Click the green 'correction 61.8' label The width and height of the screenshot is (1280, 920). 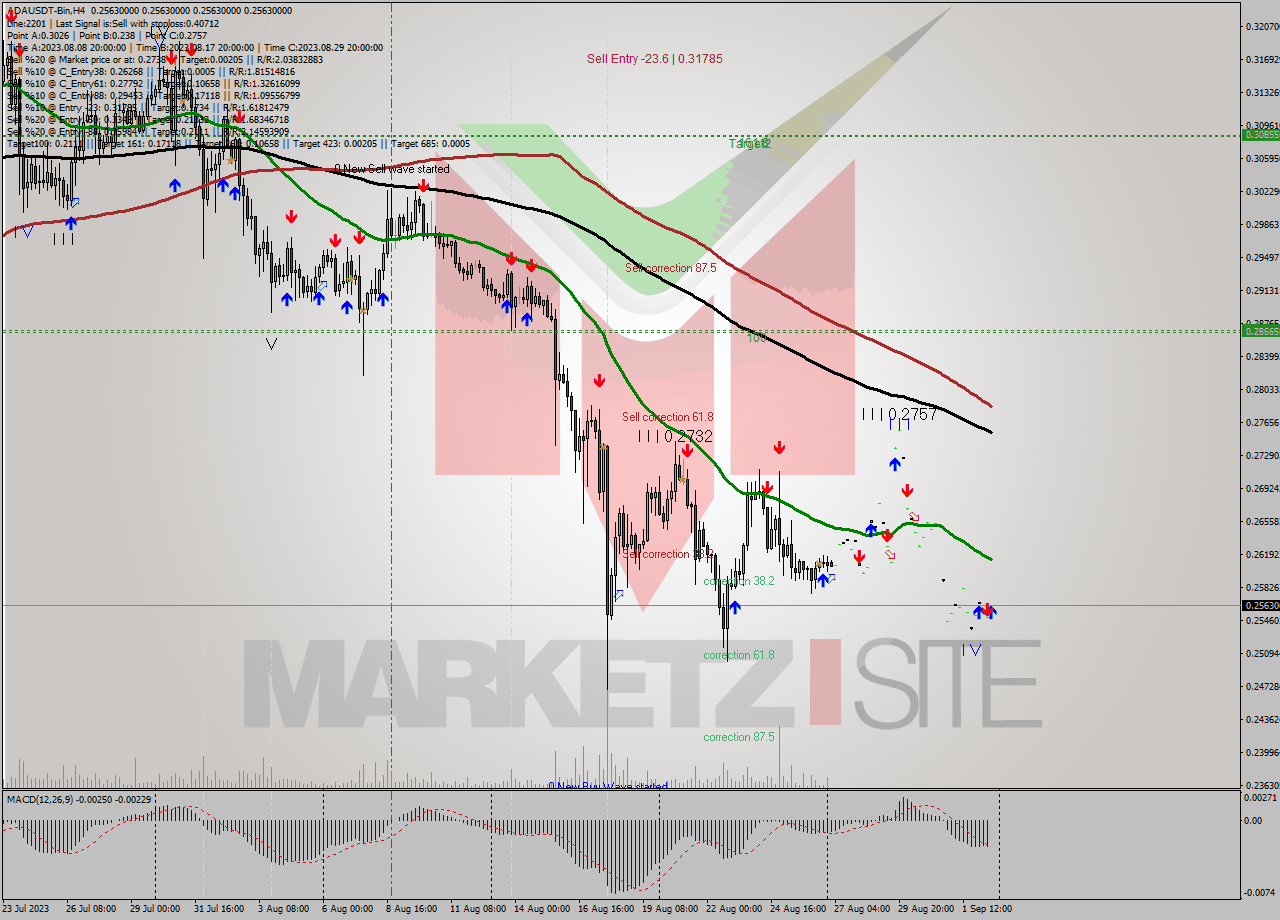pyautogui.click(x=739, y=655)
